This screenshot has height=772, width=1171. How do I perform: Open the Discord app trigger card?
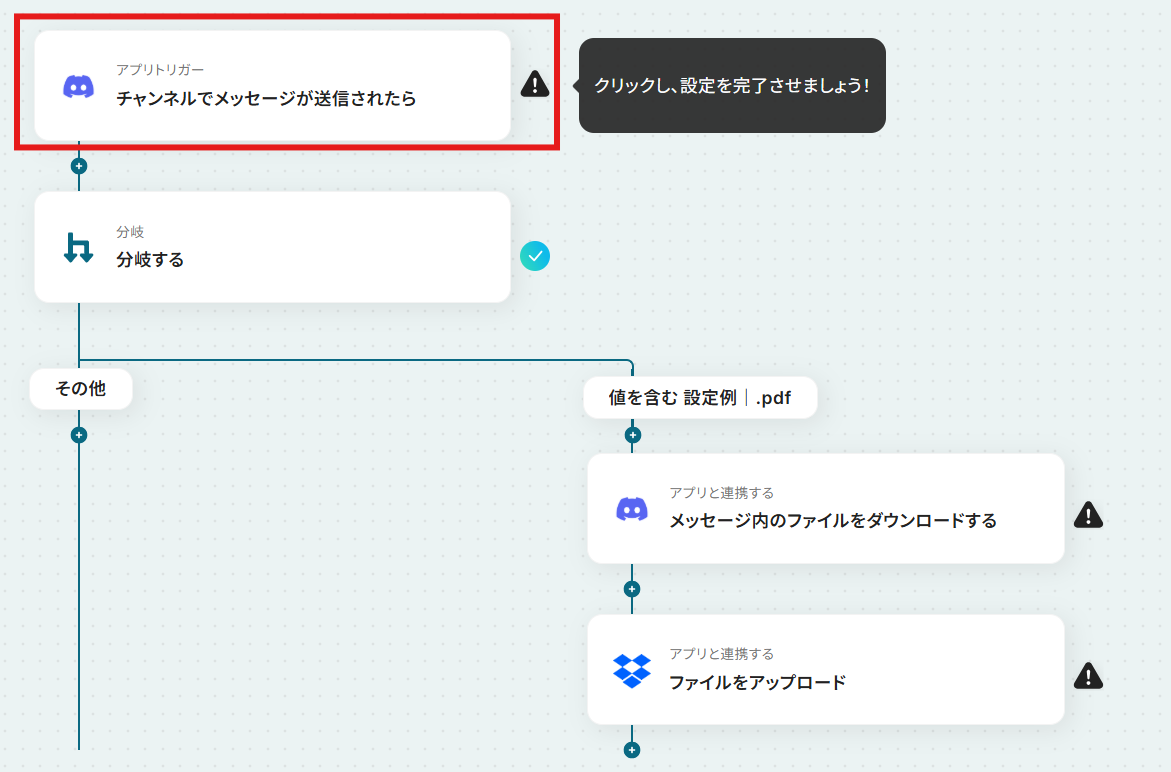click(x=273, y=85)
